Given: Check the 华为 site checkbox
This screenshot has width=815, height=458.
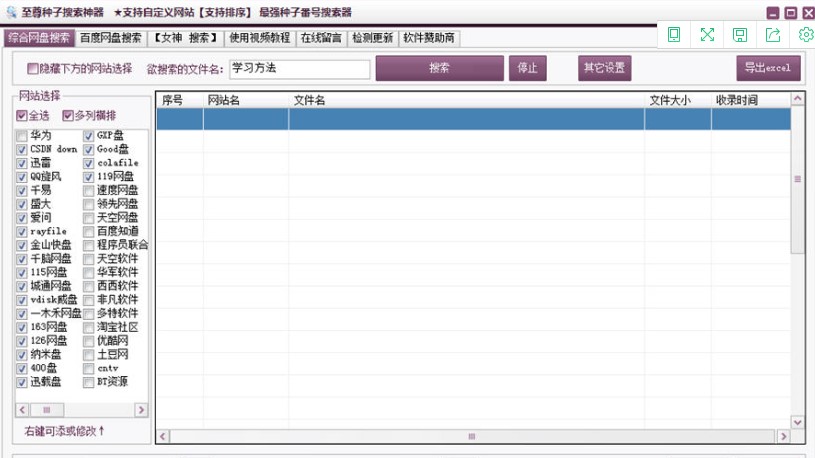Looking at the screenshot, I should (x=22, y=136).
